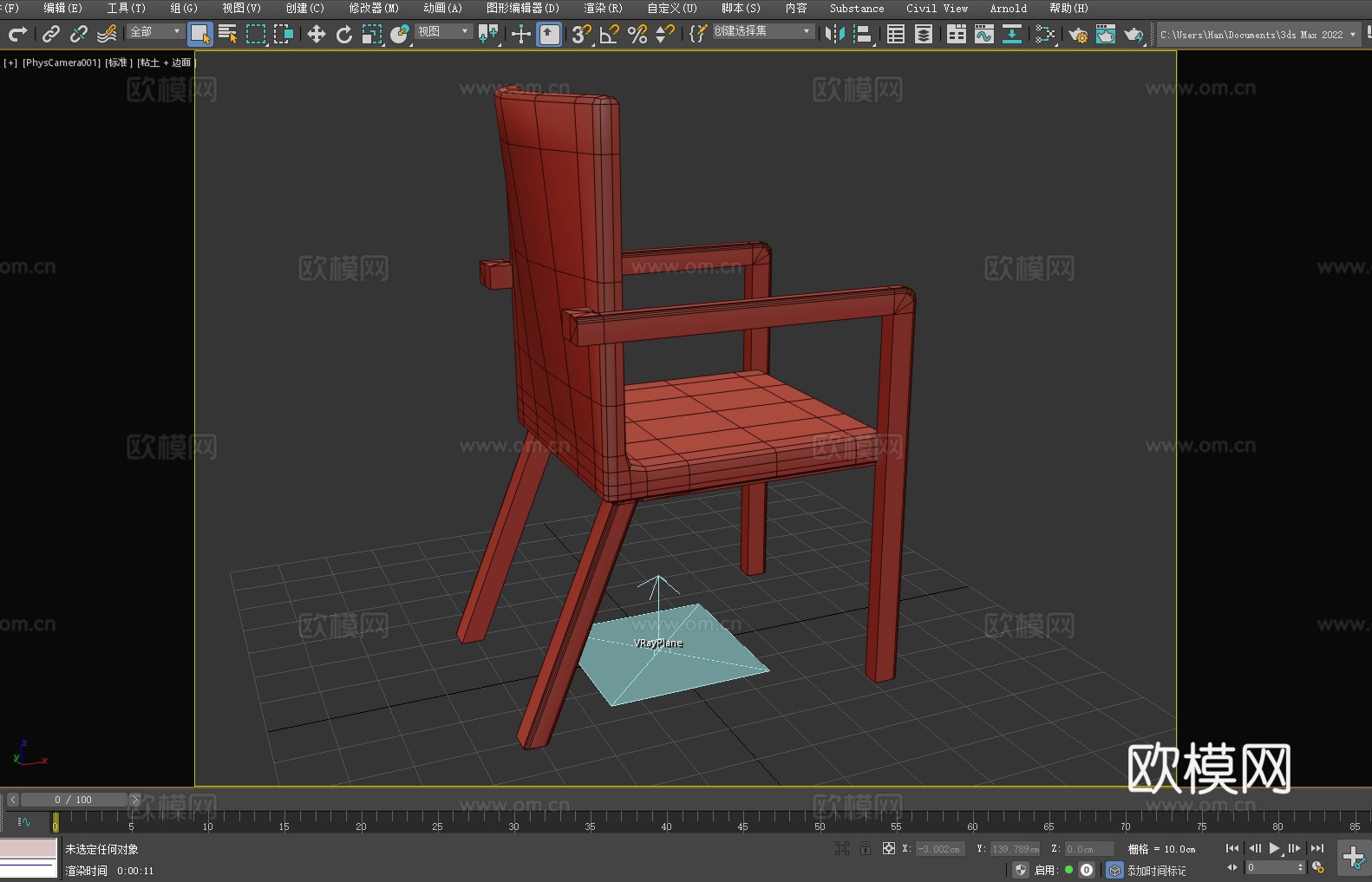This screenshot has height=882, width=1372.
Task: Toggle Keyboard Shortcut Override button
Action: (549, 34)
